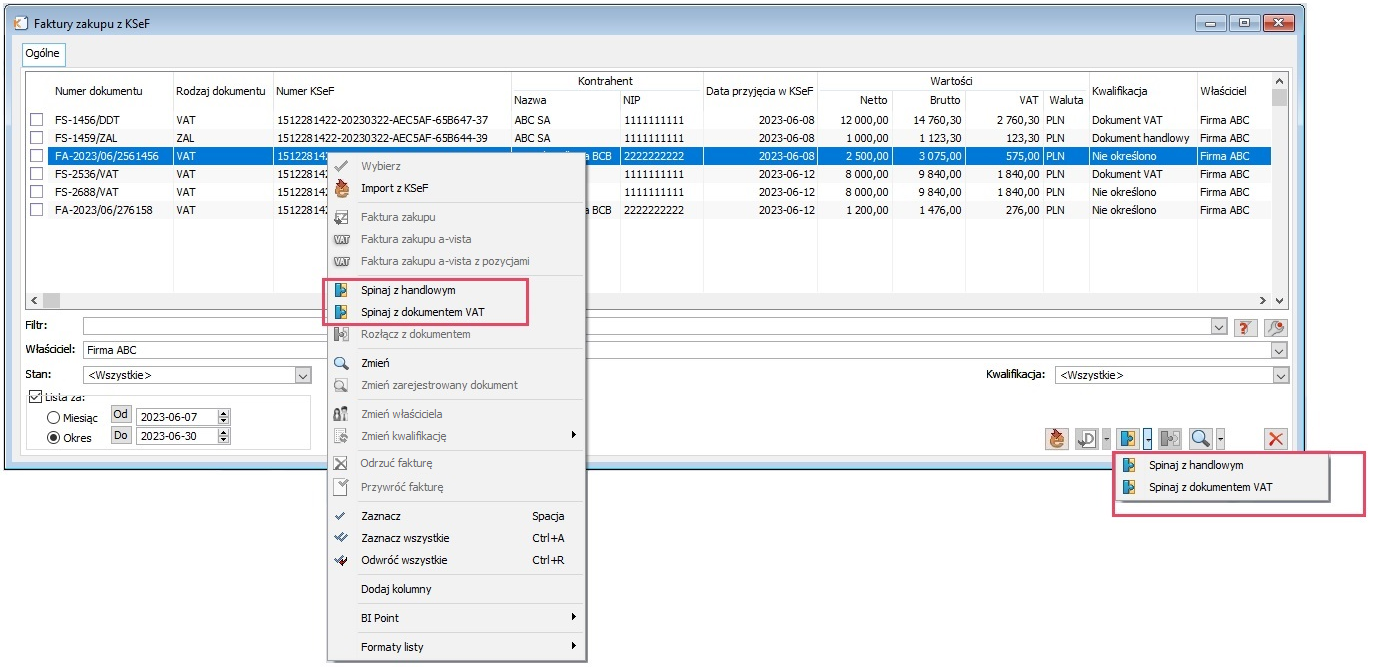Select the Okres radio button
Image resolution: width=1373 pixels, height=667 pixels.
pyautogui.click(x=54, y=437)
